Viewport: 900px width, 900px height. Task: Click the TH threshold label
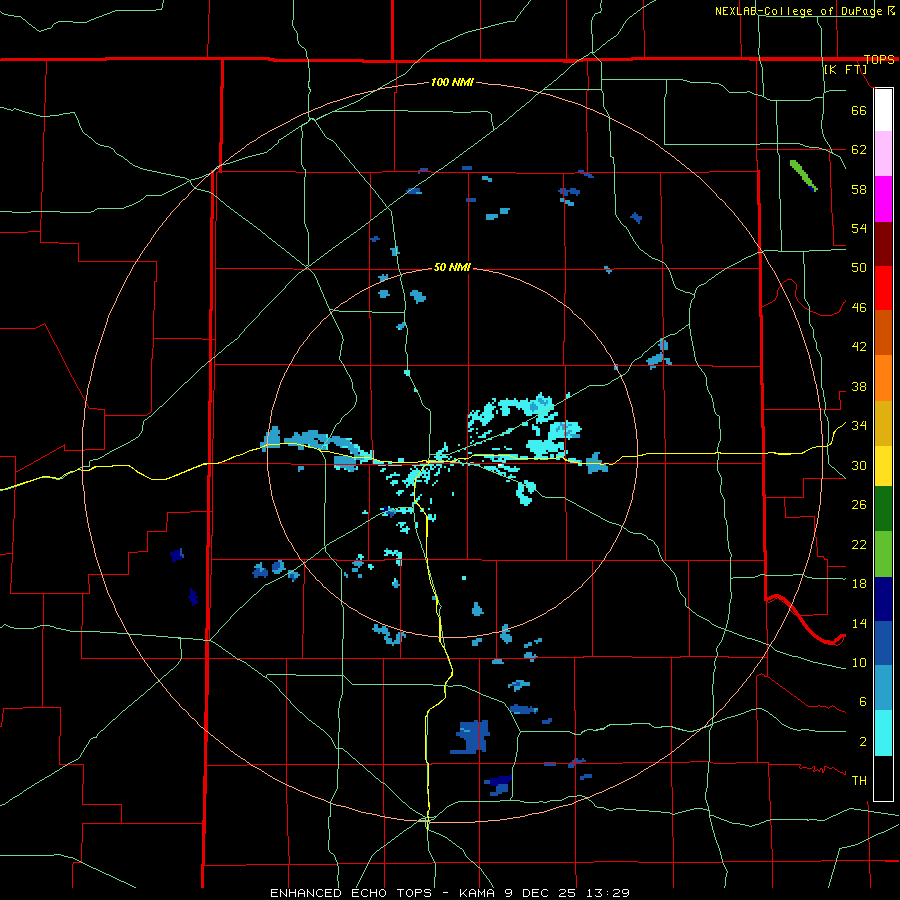(x=859, y=781)
